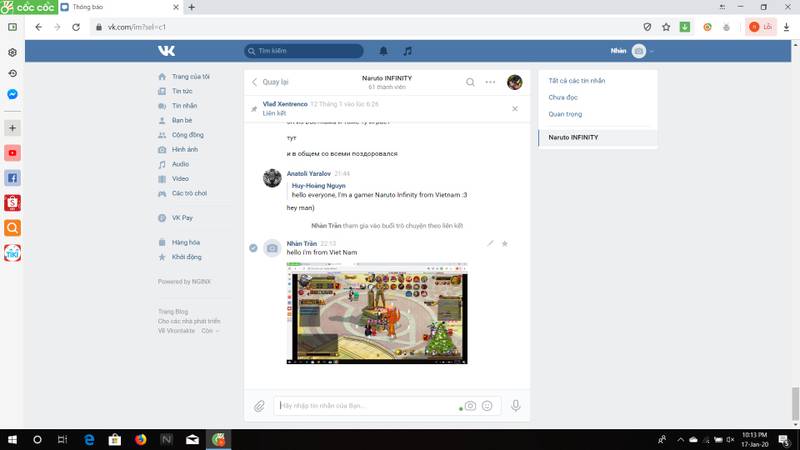
Task: Open notifications bell in VK header
Action: click(383, 51)
